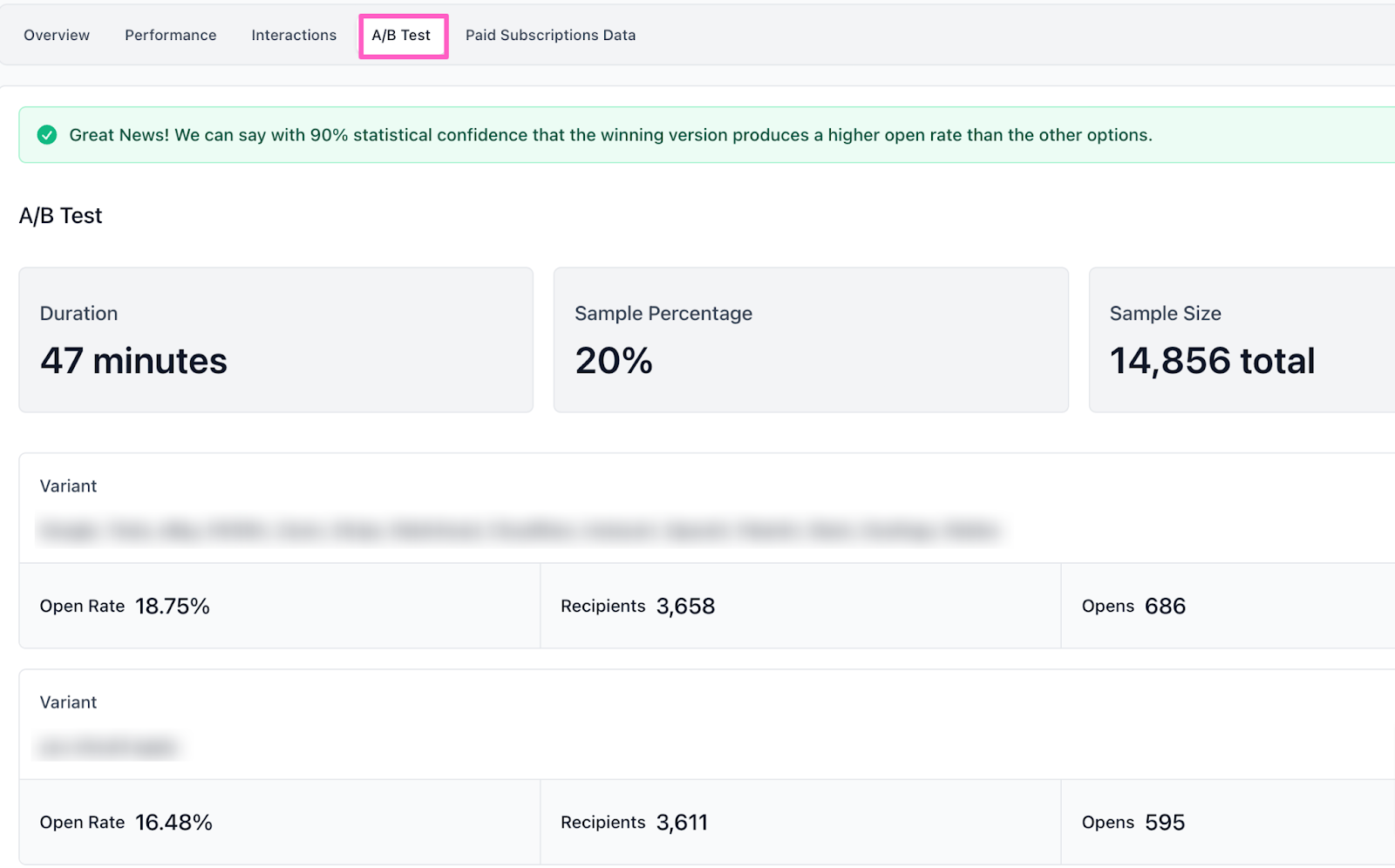This screenshot has width=1395, height=868.
Task: Go to the Interactions tab
Action: [294, 36]
